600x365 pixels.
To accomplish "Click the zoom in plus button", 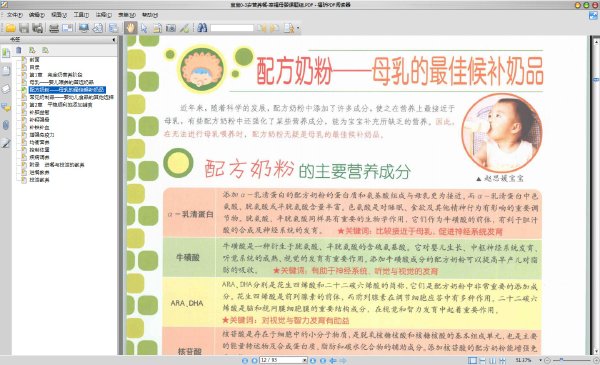I will click(x=595, y=360).
